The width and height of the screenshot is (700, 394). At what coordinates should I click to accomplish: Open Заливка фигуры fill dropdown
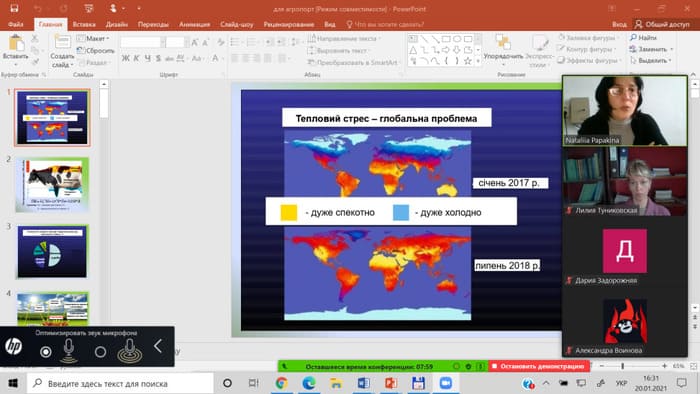click(588, 38)
